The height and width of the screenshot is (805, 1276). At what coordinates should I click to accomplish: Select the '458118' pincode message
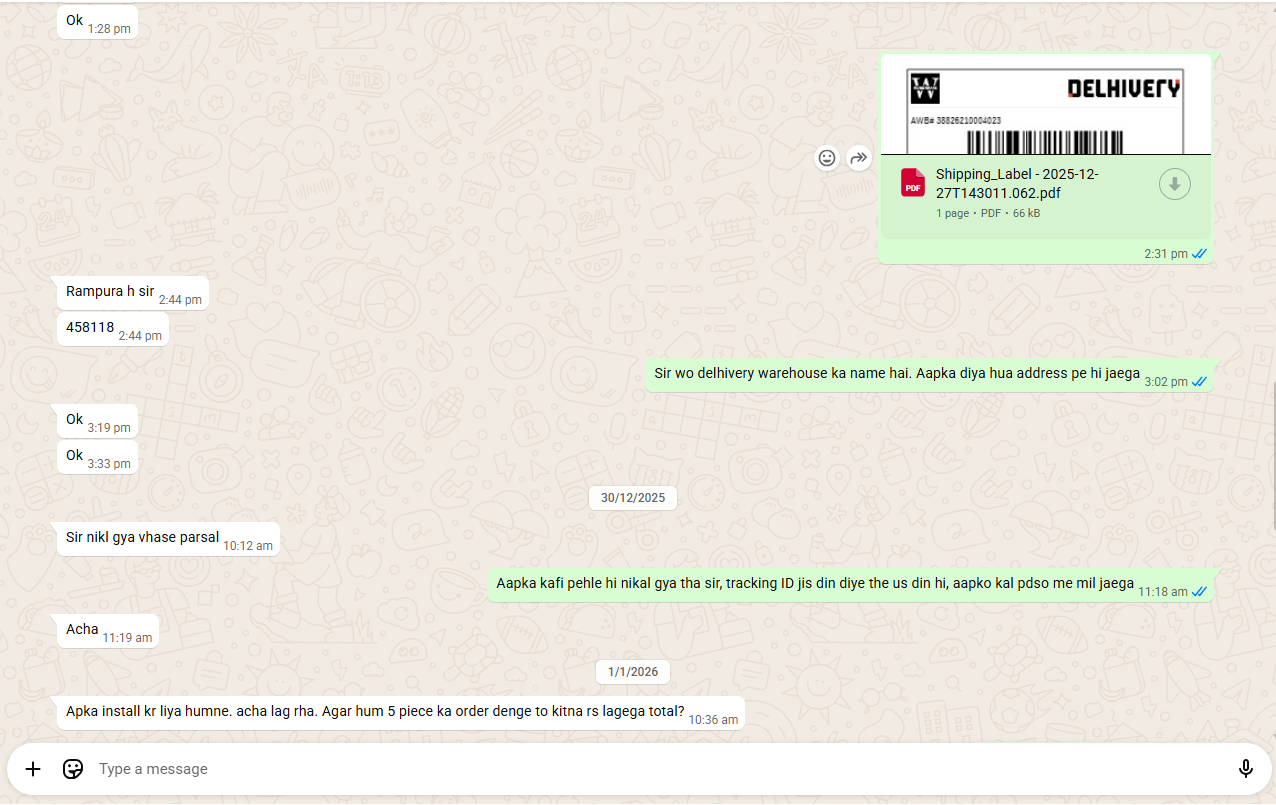coord(90,328)
